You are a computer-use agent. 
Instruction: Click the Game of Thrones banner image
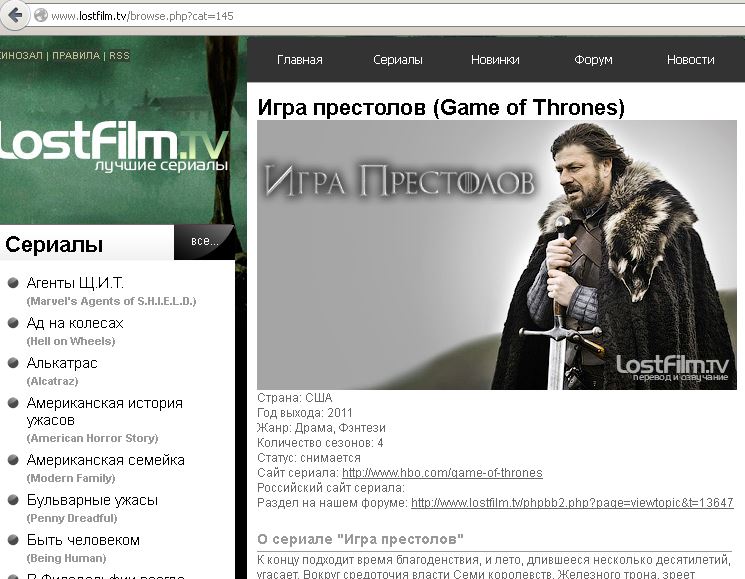tap(496, 255)
